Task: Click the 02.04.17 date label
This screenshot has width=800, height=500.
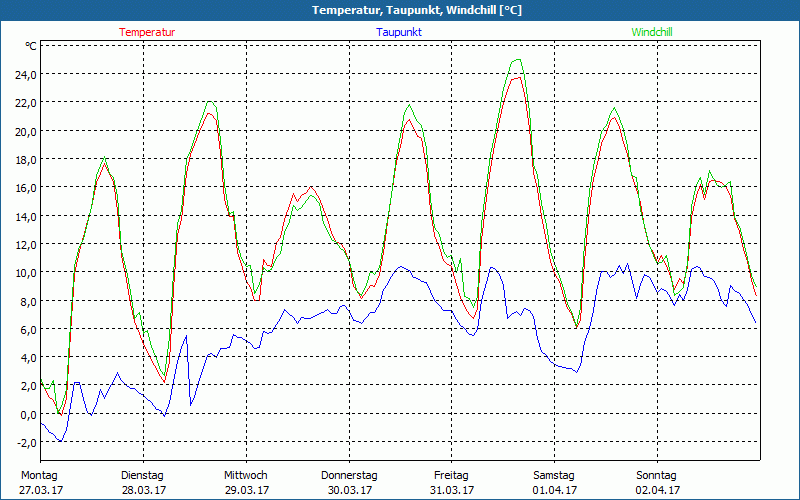Action: (658, 490)
